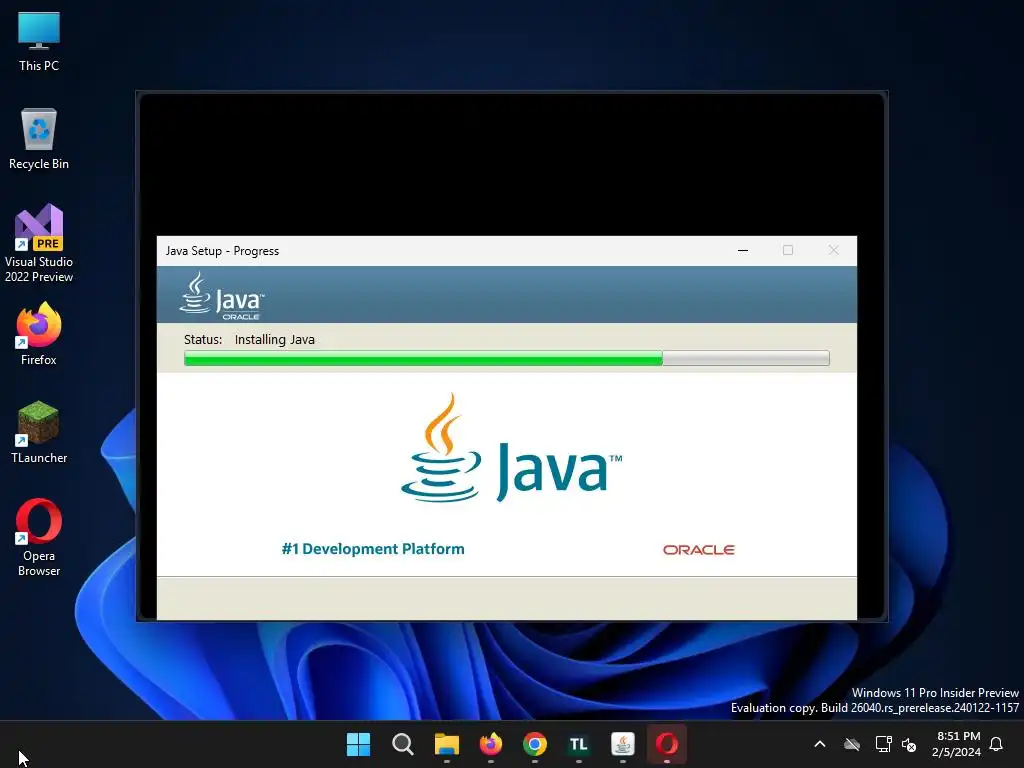Click the disabled maximize button in Java Setup
Screen dimensions: 1024x768
tap(788, 251)
